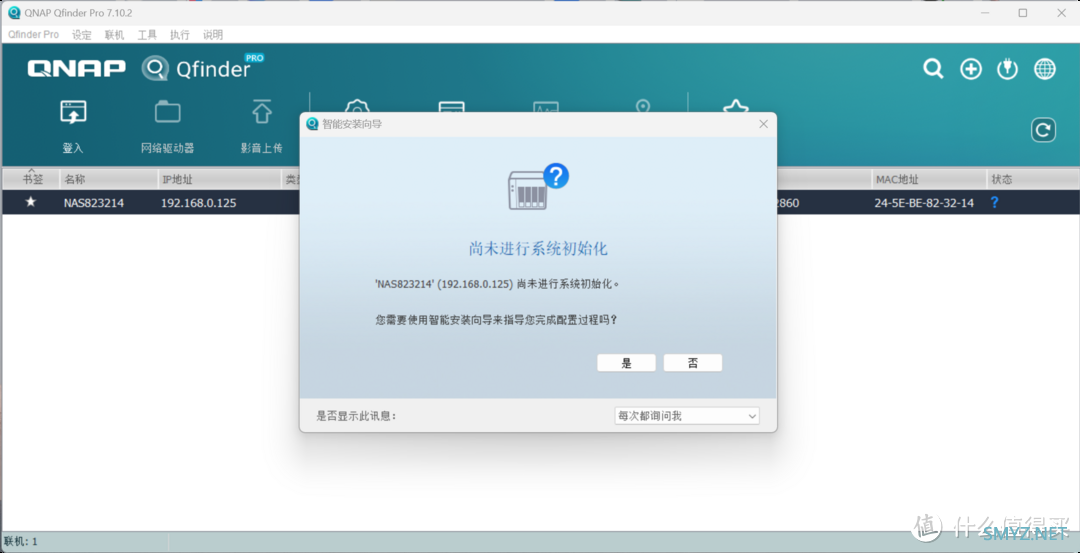Viewport: 1080px width, 553px height.
Task: Click the 24-5E-BE-82-32-14 MAC cell
Action: [924, 203]
